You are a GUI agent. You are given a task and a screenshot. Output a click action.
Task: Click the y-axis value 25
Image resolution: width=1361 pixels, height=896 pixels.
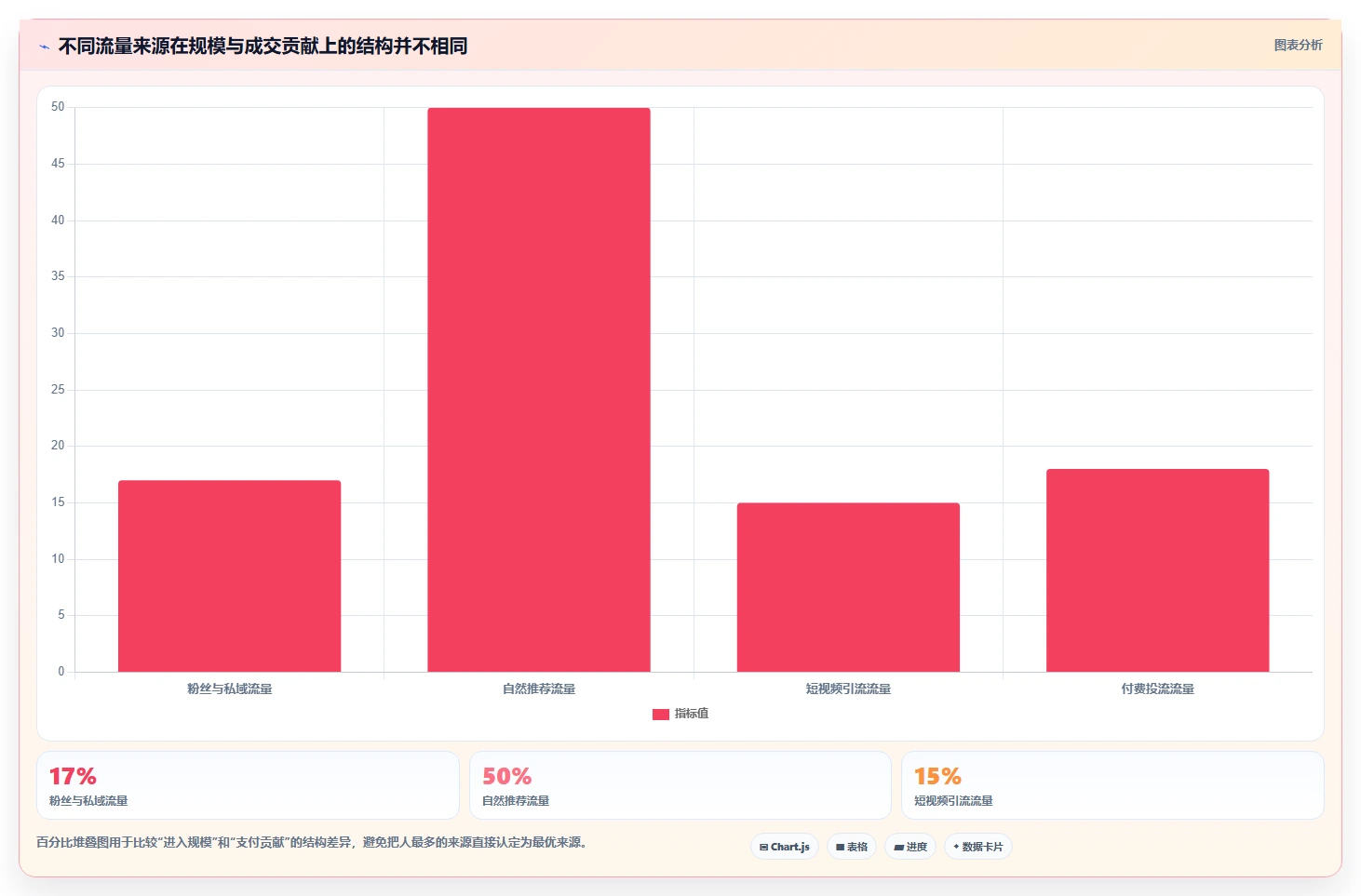(58, 390)
